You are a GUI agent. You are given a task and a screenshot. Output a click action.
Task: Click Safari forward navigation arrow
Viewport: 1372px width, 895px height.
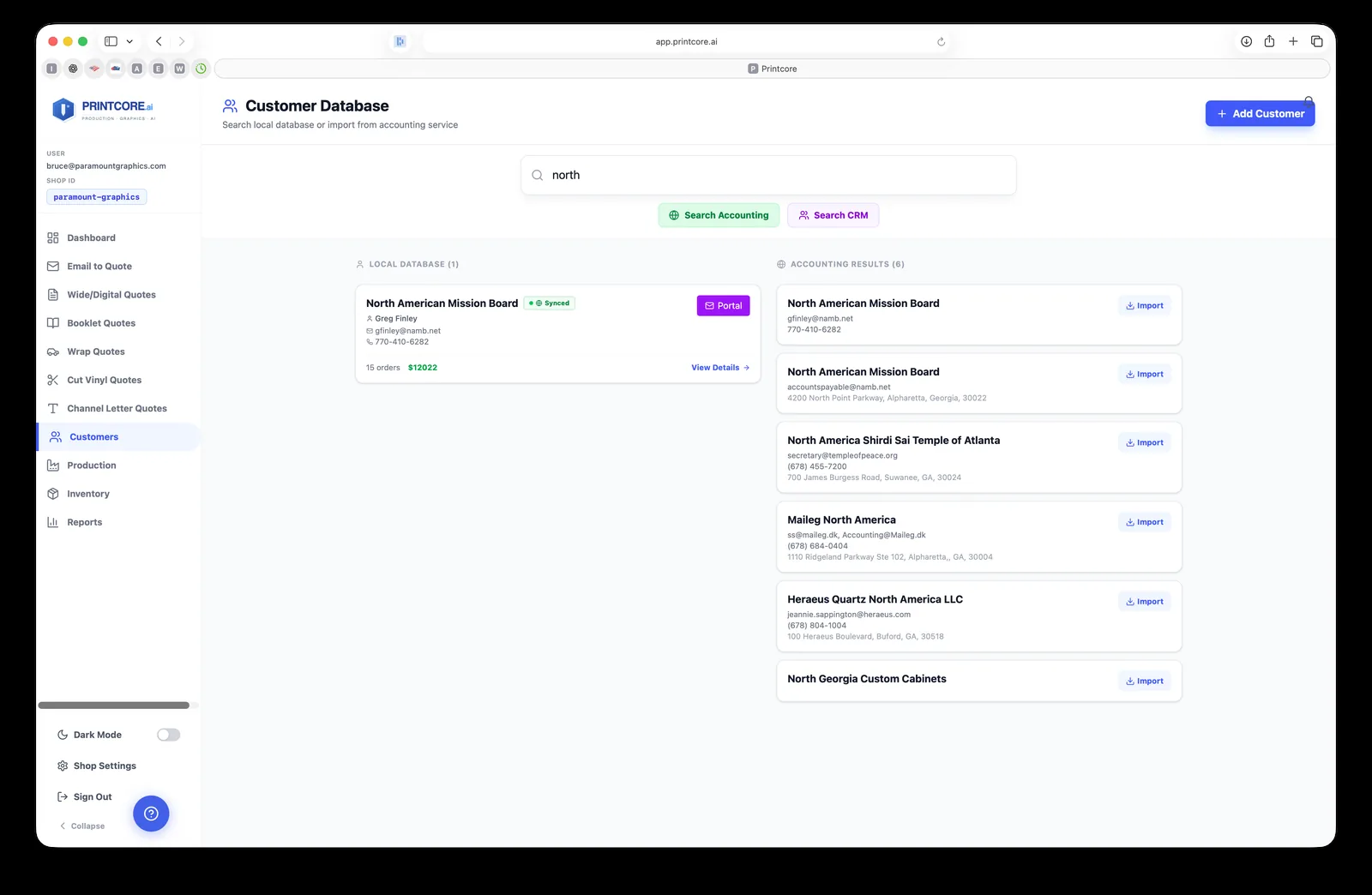point(182,41)
